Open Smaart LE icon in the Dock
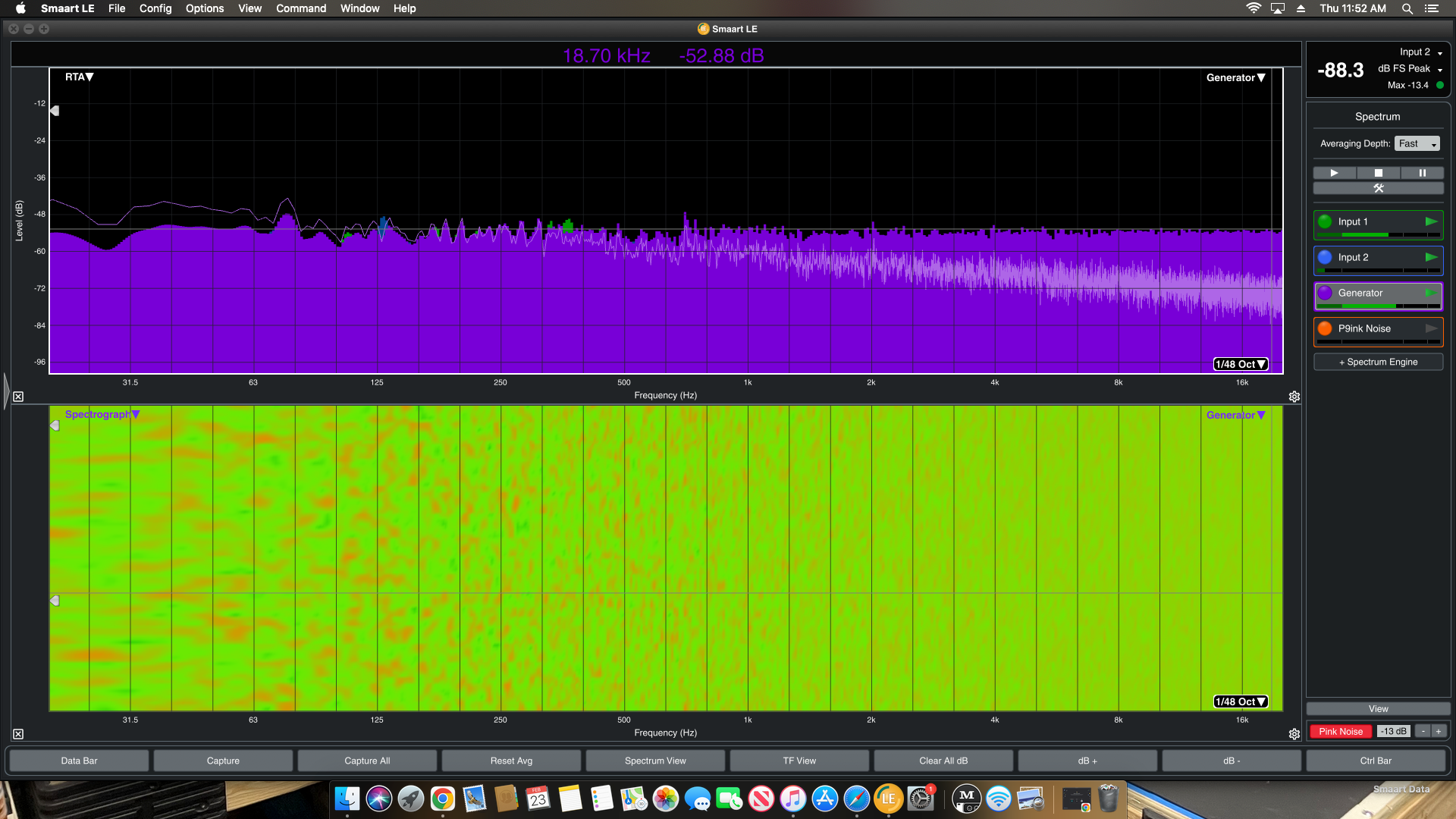Screen dimensions: 1456x819 [888, 799]
